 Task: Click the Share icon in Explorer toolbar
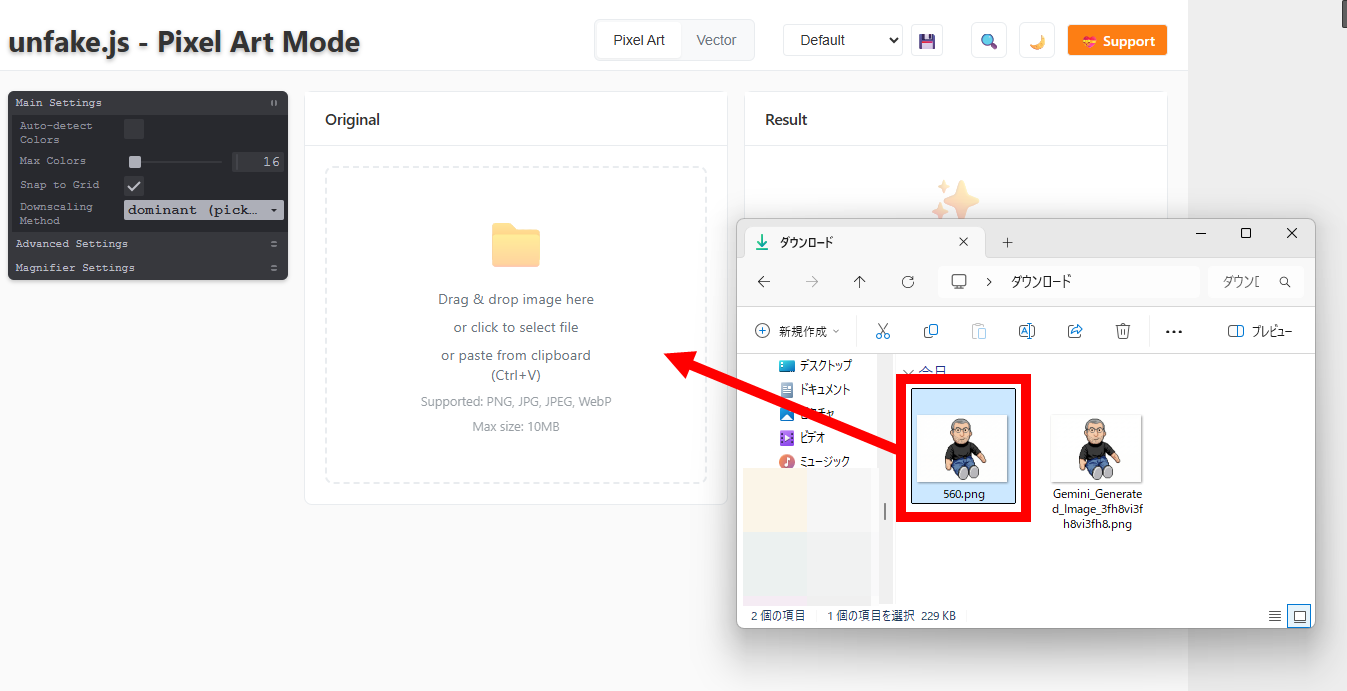(1075, 331)
